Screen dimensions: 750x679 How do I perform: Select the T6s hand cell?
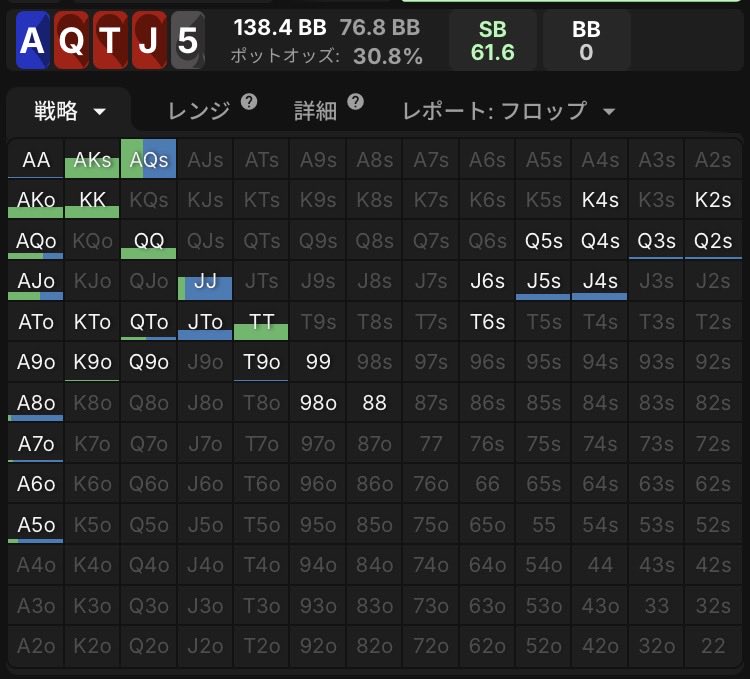pyautogui.click(x=487, y=321)
